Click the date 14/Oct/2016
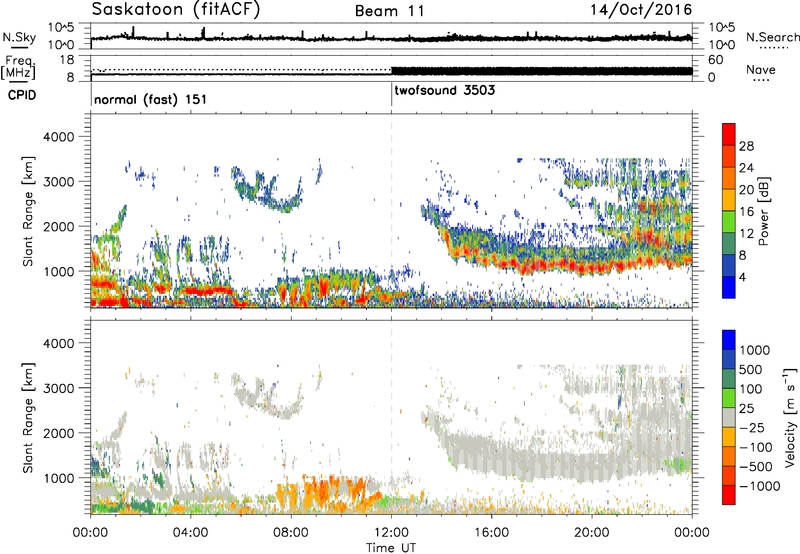Viewport: 800px width, 554px height. [641, 10]
